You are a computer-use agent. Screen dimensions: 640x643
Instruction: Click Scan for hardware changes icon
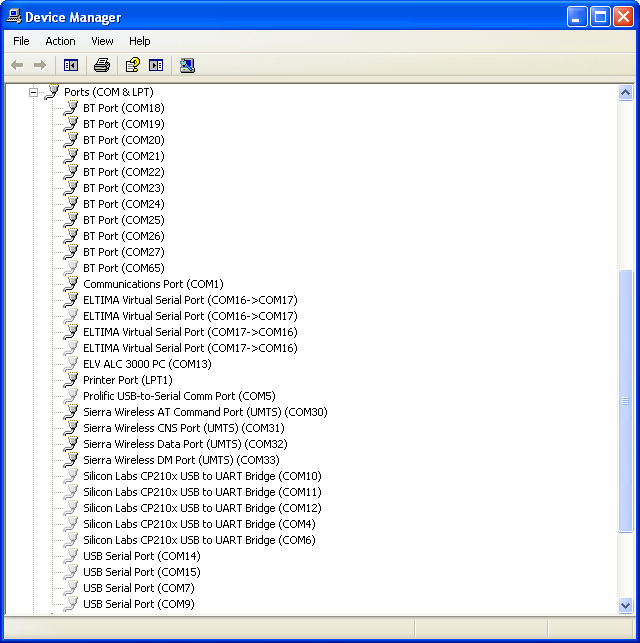click(187, 65)
